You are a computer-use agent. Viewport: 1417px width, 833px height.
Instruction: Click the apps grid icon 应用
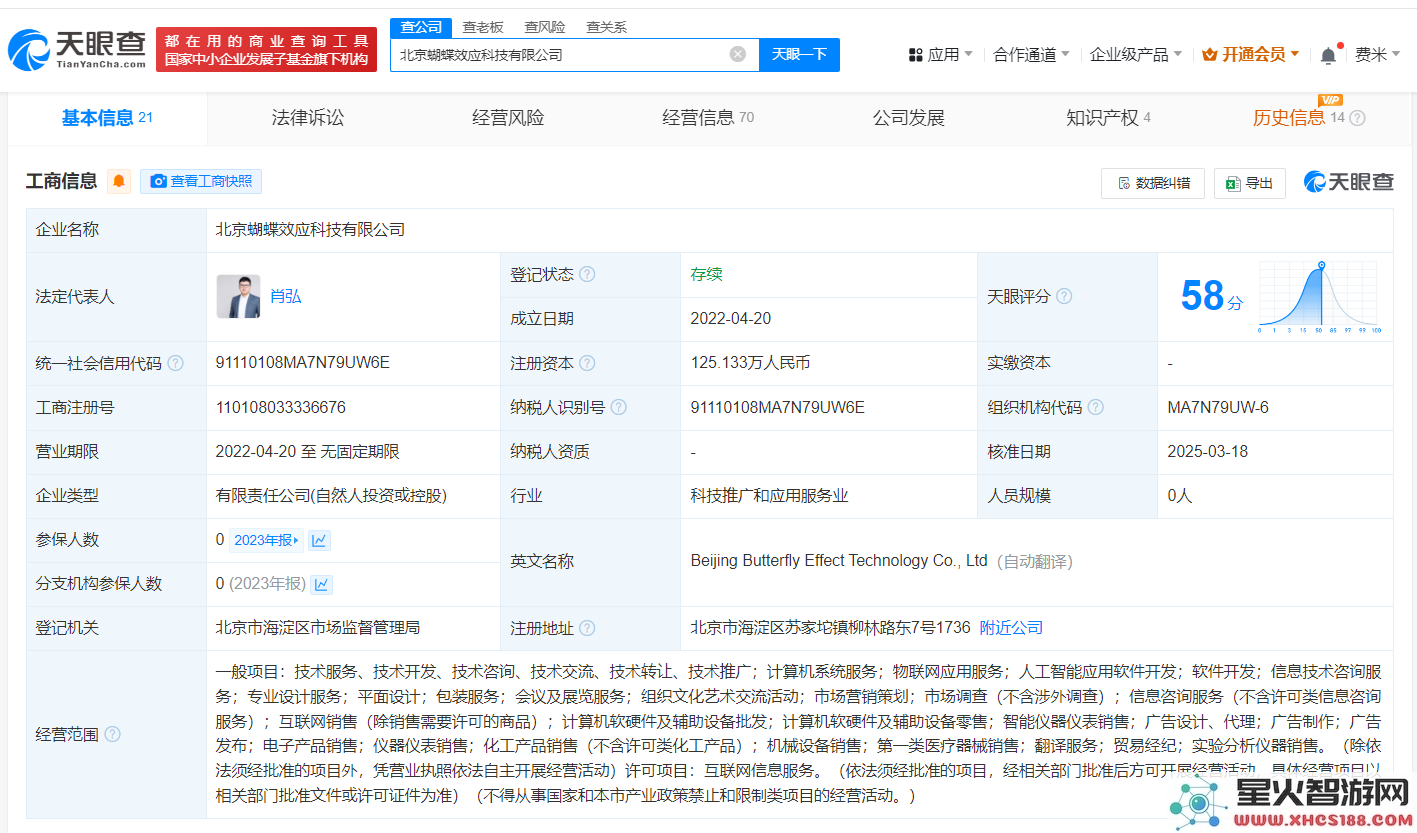[915, 55]
